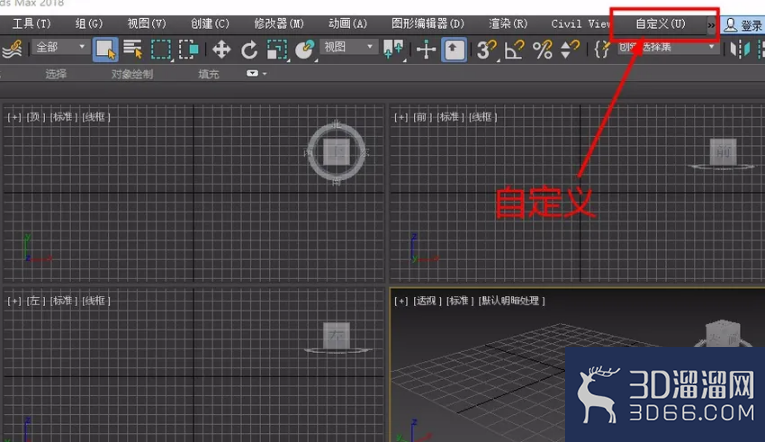Image resolution: width=765 pixels, height=442 pixels.
Task: Open the 图形编辑器(D) menu
Action: coord(427,24)
